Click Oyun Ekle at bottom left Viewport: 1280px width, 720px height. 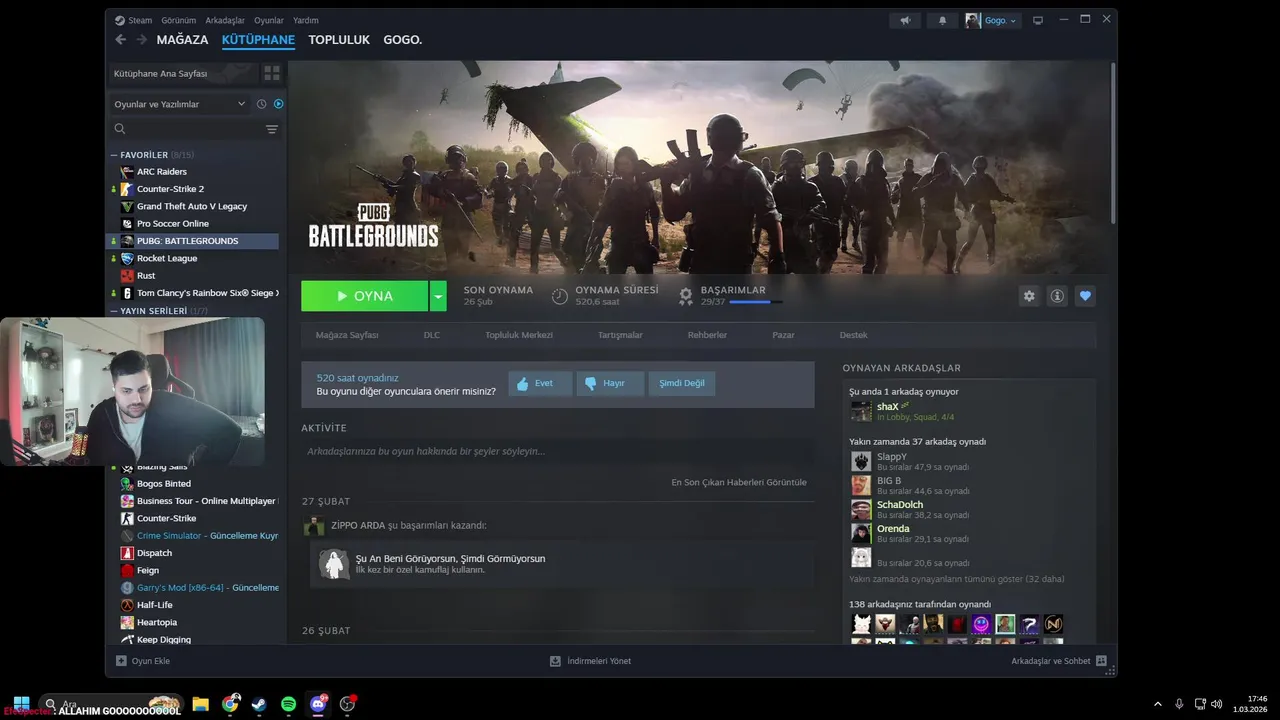point(143,661)
